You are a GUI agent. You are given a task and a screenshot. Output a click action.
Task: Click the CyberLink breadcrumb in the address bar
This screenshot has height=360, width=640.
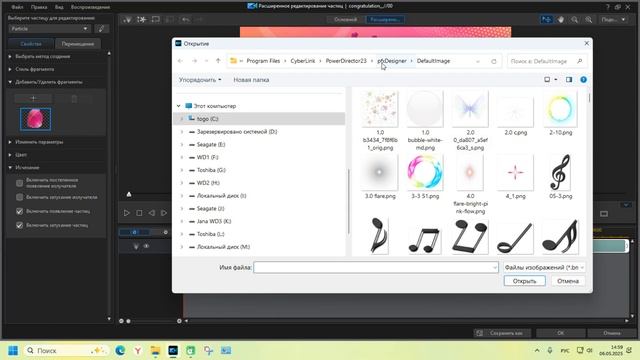pyautogui.click(x=303, y=61)
